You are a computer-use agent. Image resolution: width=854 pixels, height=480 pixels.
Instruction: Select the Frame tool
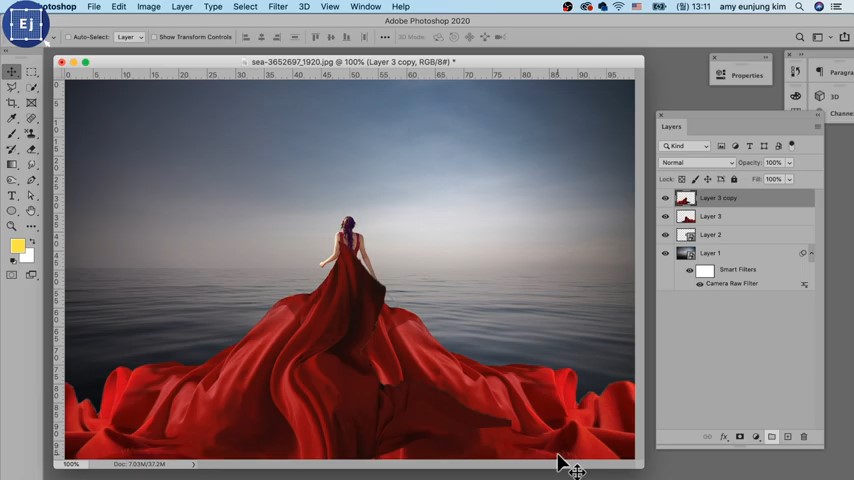pos(31,102)
